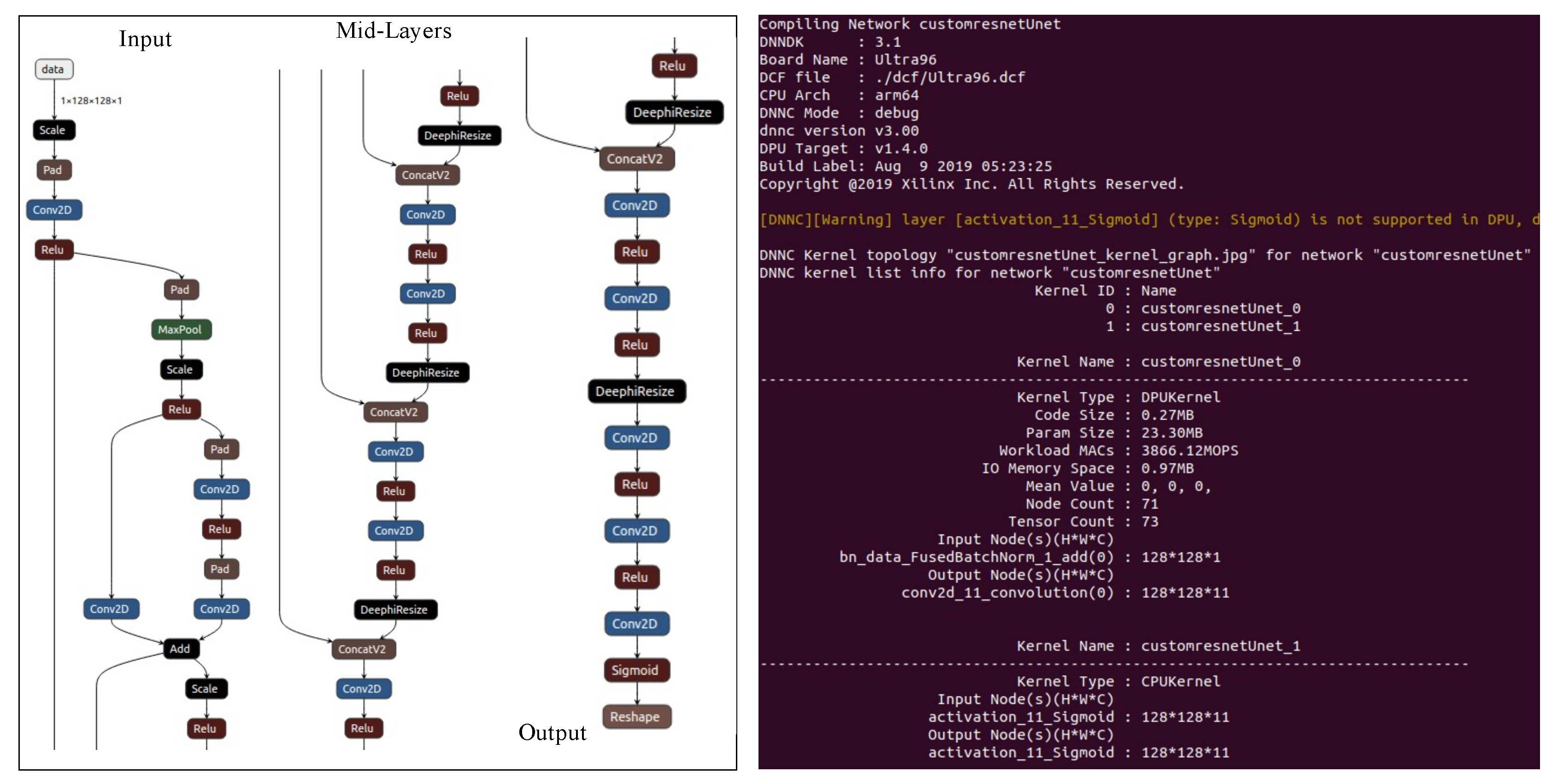Click the Scale node under MaxPool
The width and height of the screenshot is (1558, 784).
pos(181,369)
